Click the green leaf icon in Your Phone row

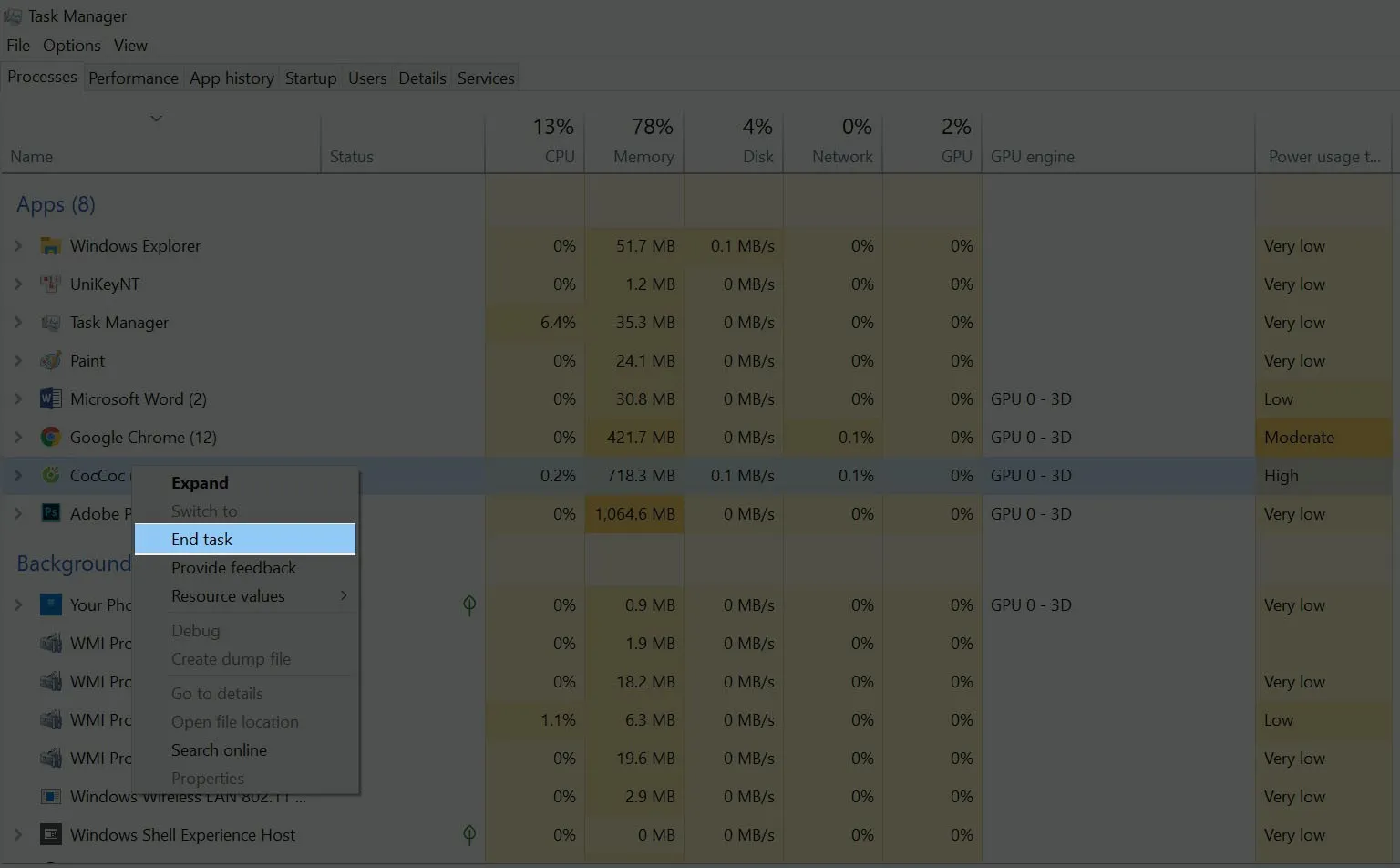pyautogui.click(x=469, y=605)
